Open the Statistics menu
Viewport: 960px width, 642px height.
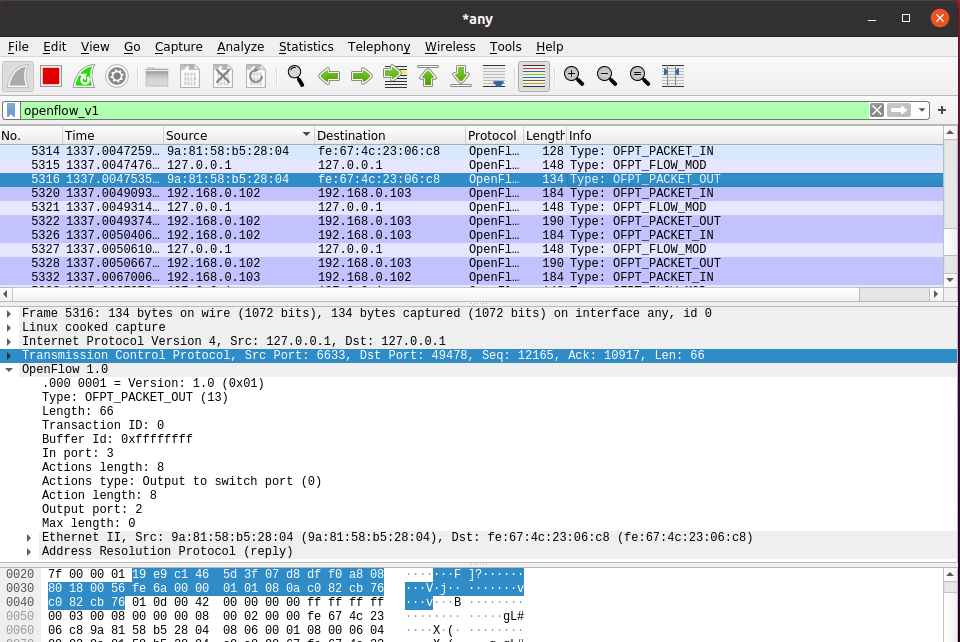pos(306,47)
